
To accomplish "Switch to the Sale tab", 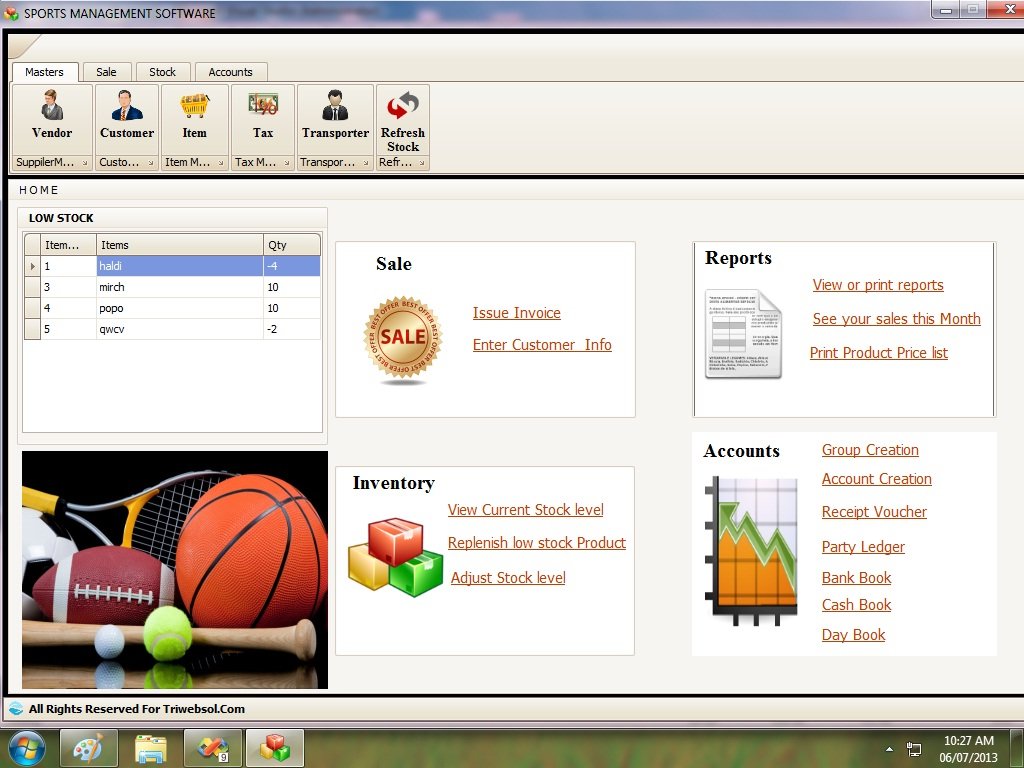I will (x=107, y=71).
